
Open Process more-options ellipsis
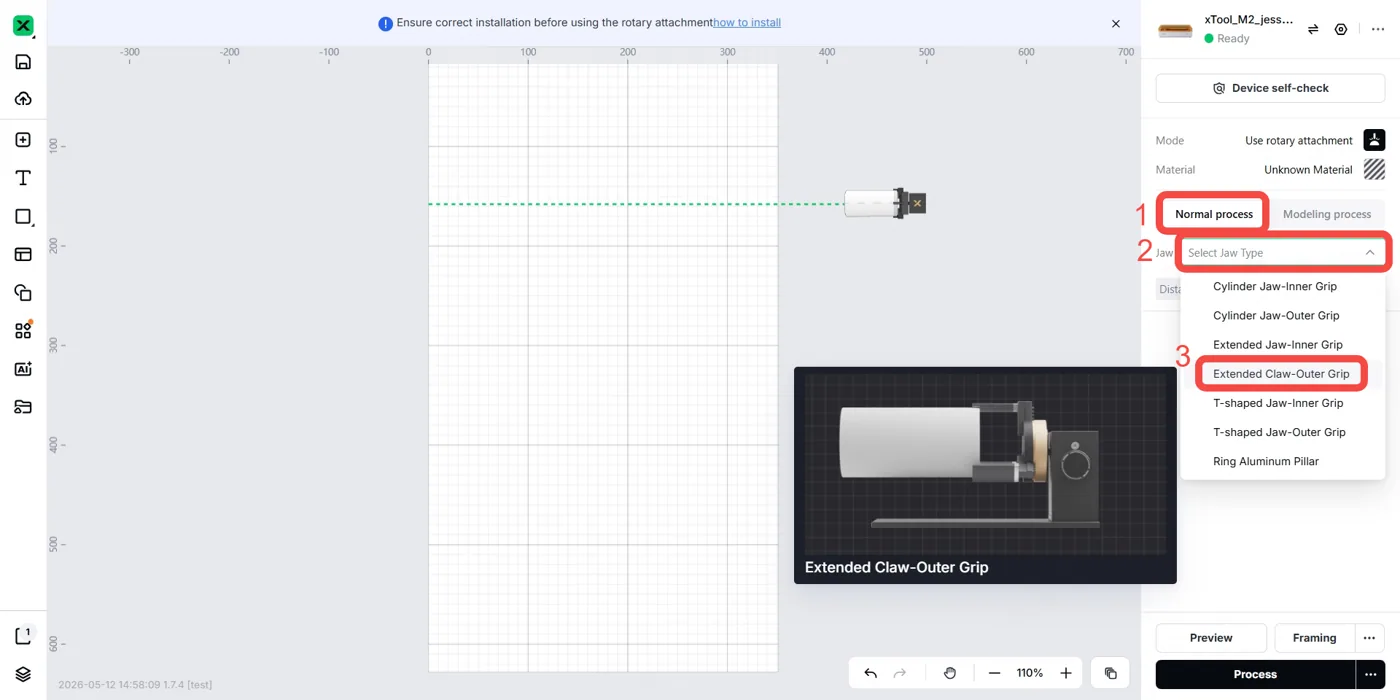click(x=1370, y=674)
